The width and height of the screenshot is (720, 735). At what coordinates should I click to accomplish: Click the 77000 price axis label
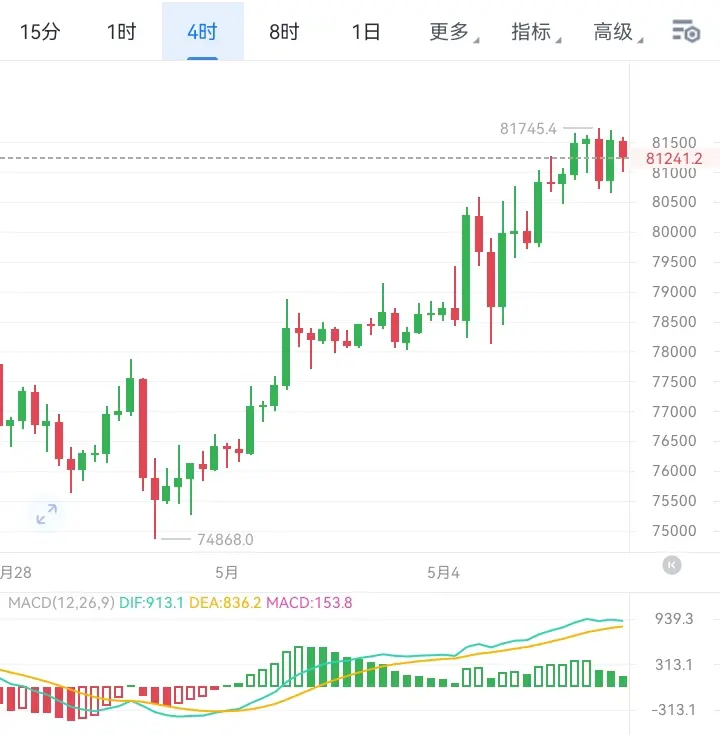674,412
